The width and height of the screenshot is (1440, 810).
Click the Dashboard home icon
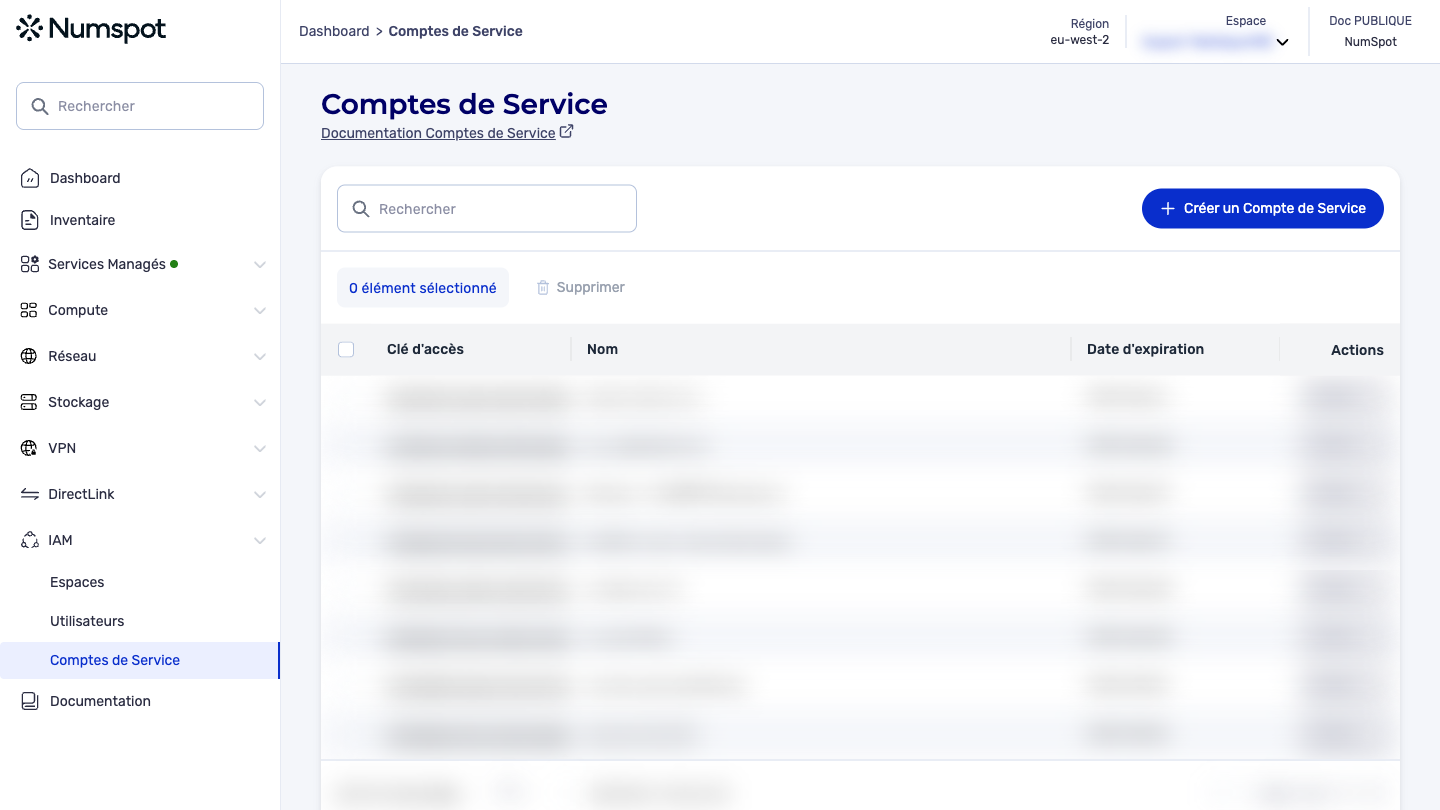pos(30,178)
